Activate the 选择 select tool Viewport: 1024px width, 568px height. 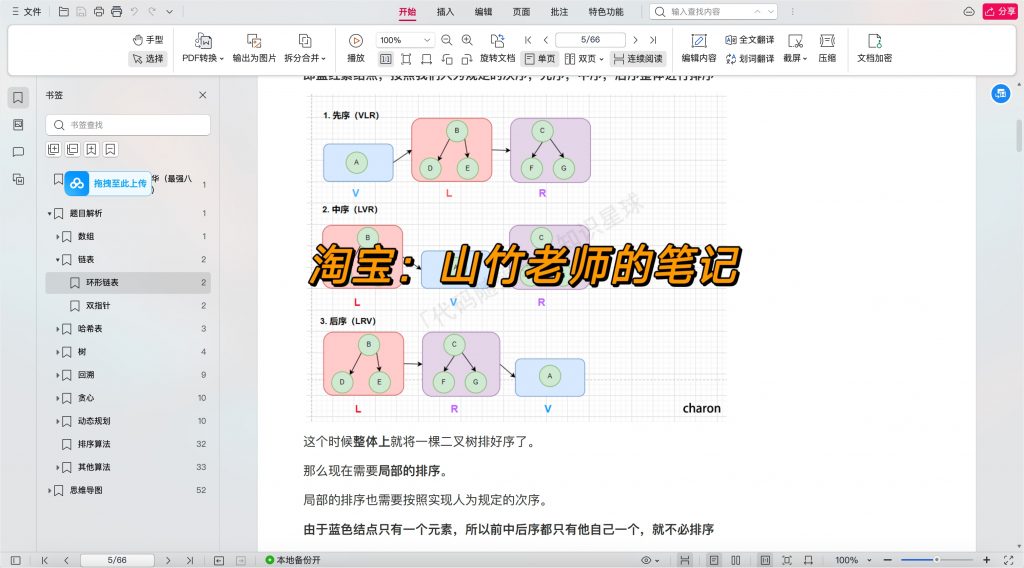[x=148, y=59]
